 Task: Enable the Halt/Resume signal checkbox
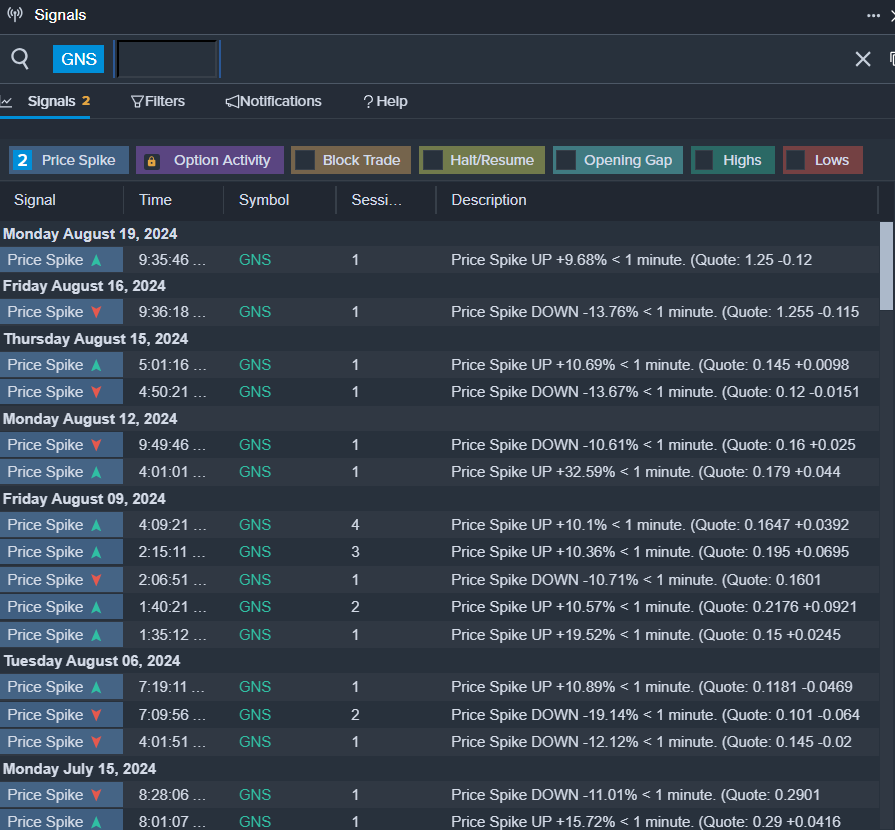pos(433,160)
